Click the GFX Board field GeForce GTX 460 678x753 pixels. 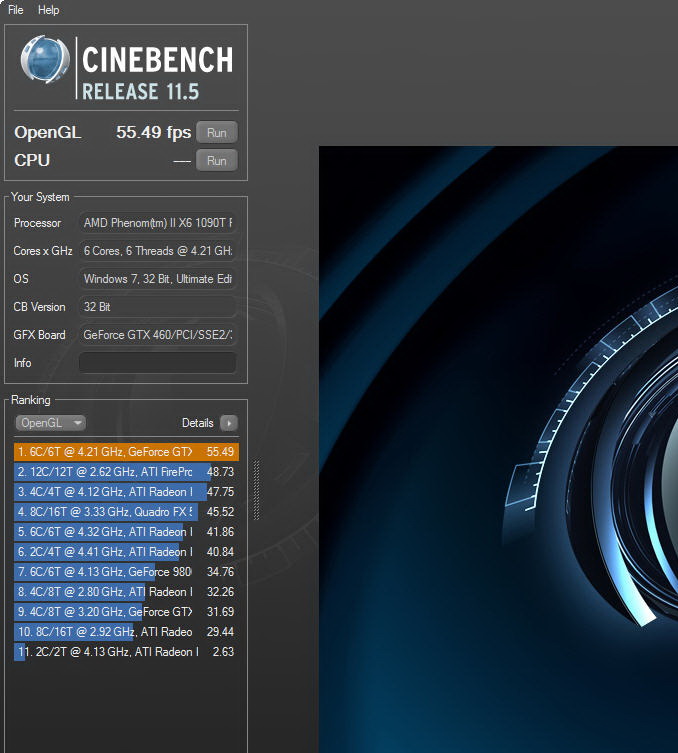pyautogui.click(x=157, y=335)
